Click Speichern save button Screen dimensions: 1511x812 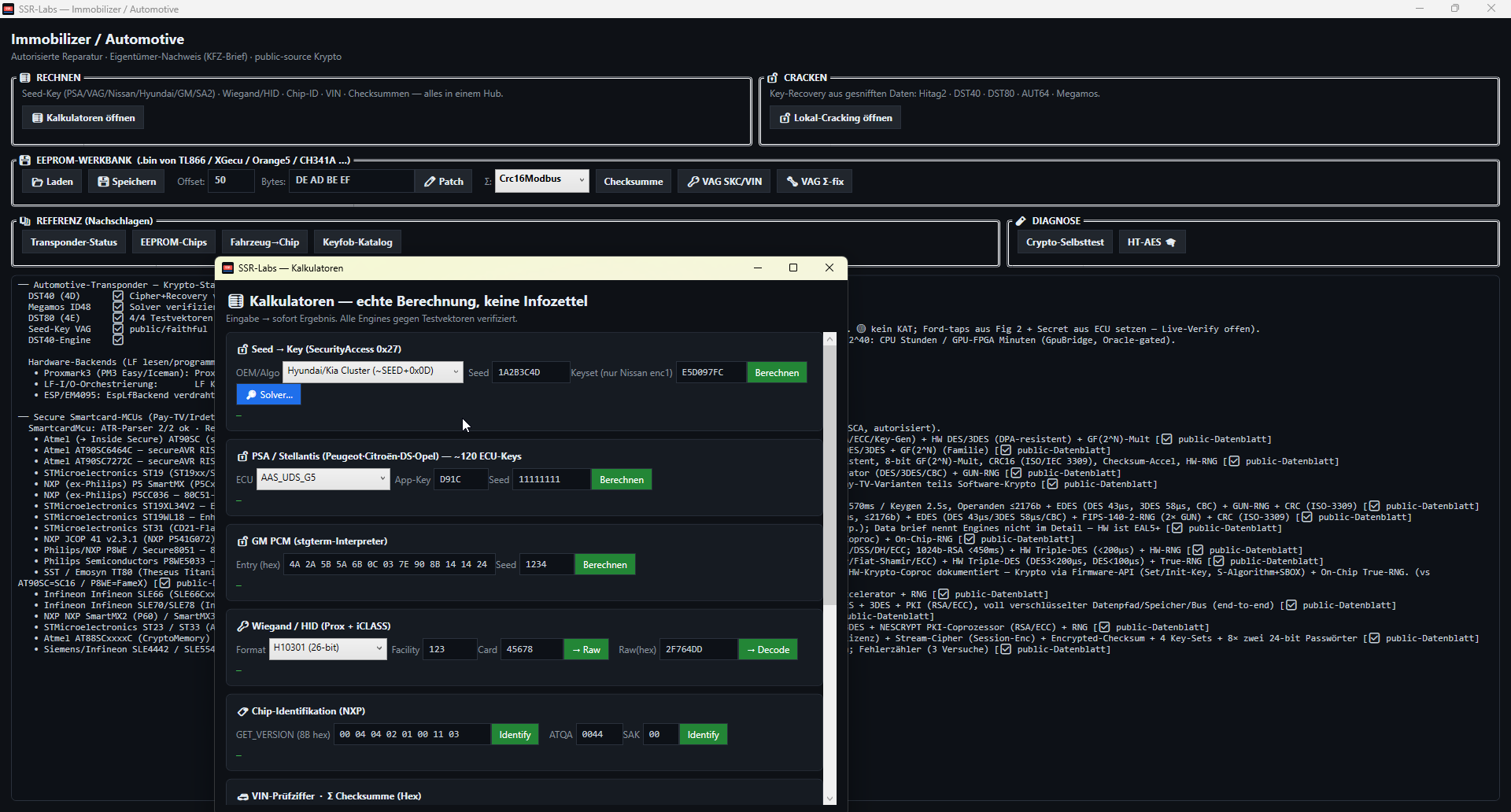click(126, 182)
